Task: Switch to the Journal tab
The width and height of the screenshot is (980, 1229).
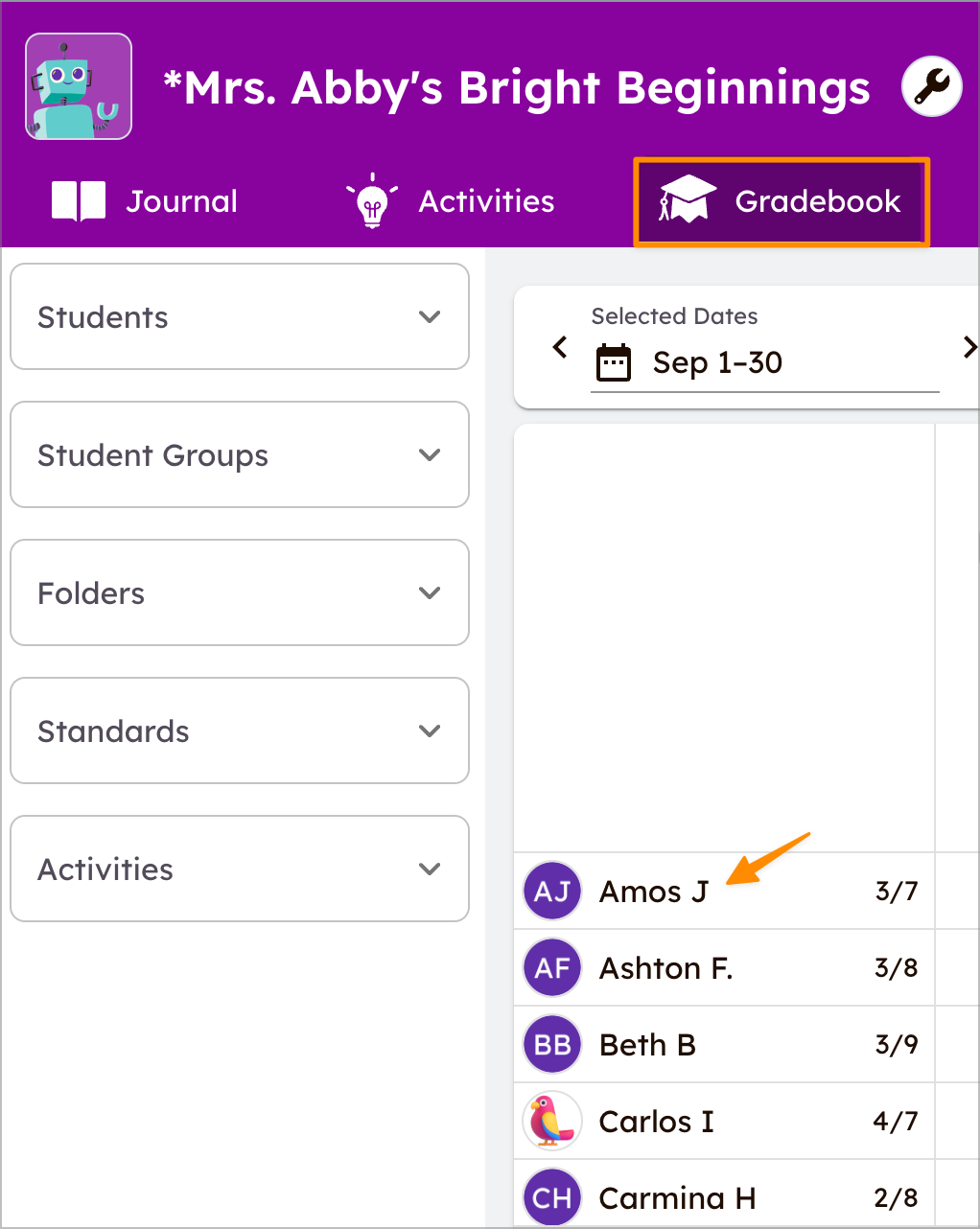Action: pyautogui.click(x=145, y=201)
